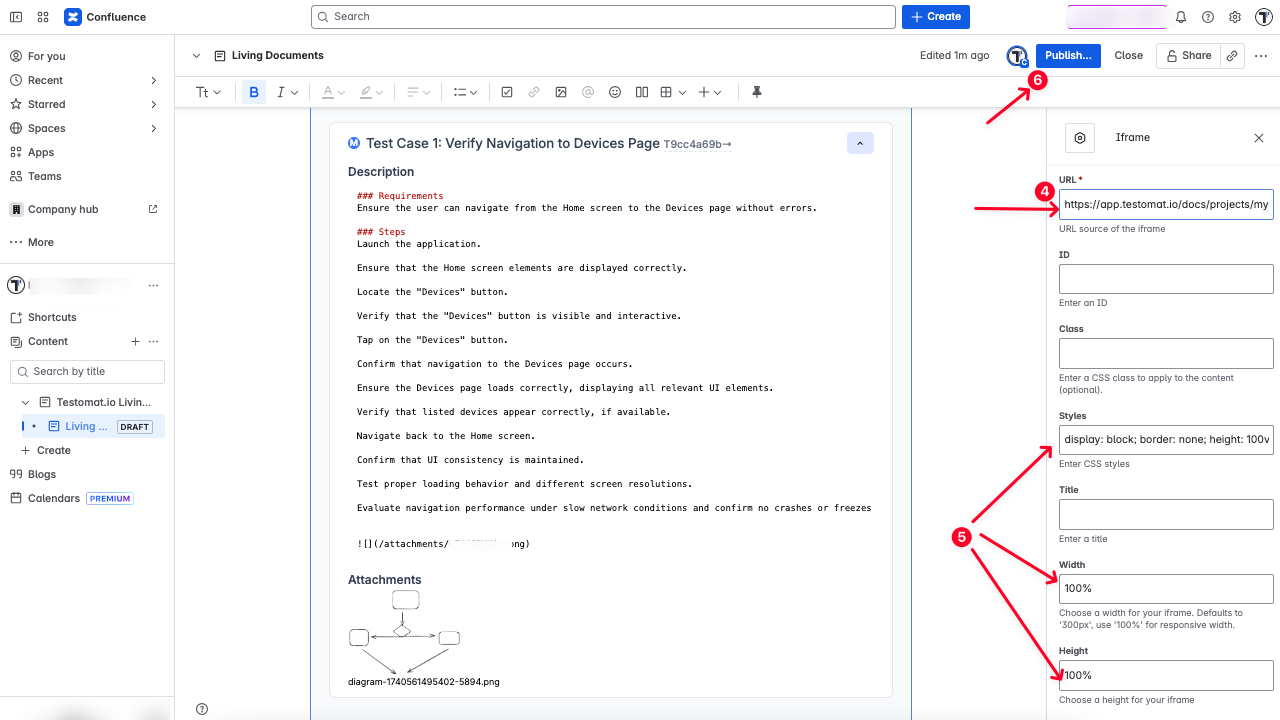
Task: Open the Iframe macro settings gear icon
Action: coord(1080,138)
